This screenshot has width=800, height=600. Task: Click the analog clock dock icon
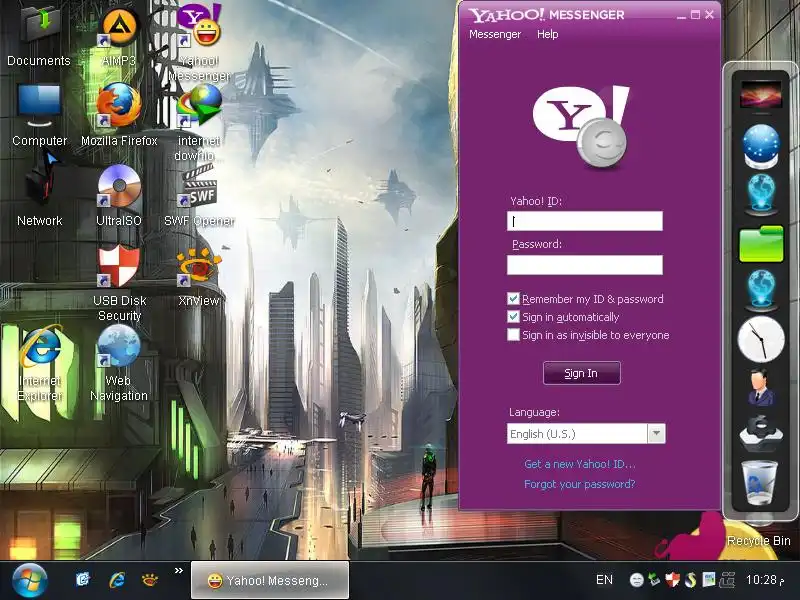(761, 339)
